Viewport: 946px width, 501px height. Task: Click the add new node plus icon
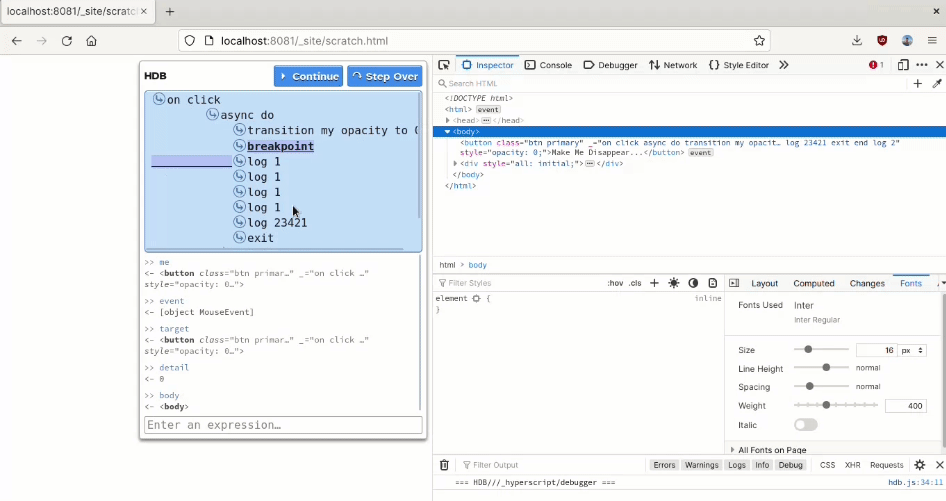click(x=918, y=84)
